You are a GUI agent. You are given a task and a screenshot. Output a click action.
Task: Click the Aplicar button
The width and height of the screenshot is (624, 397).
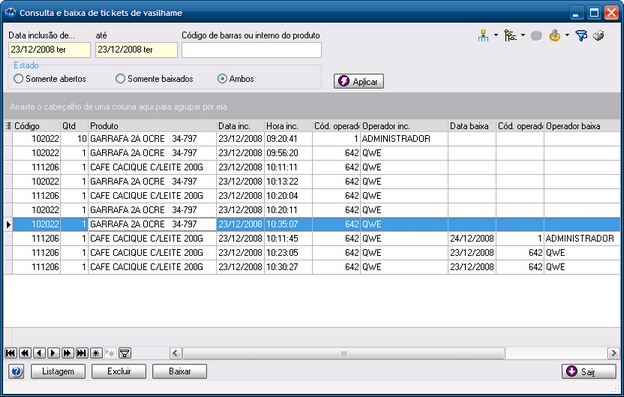359,81
